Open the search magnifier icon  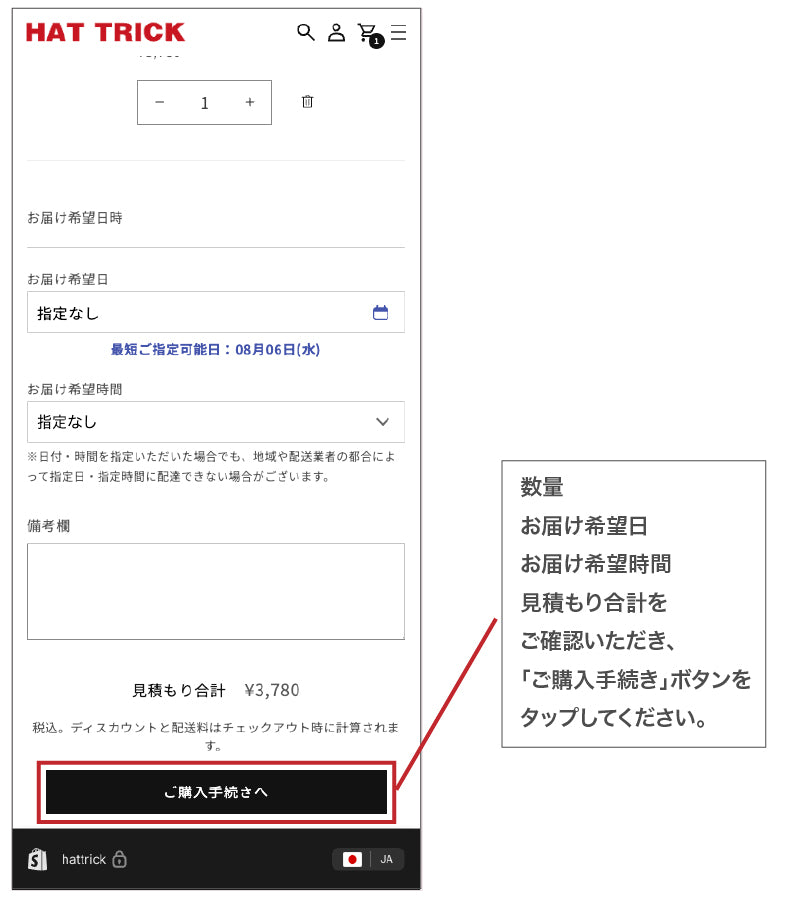[x=306, y=32]
